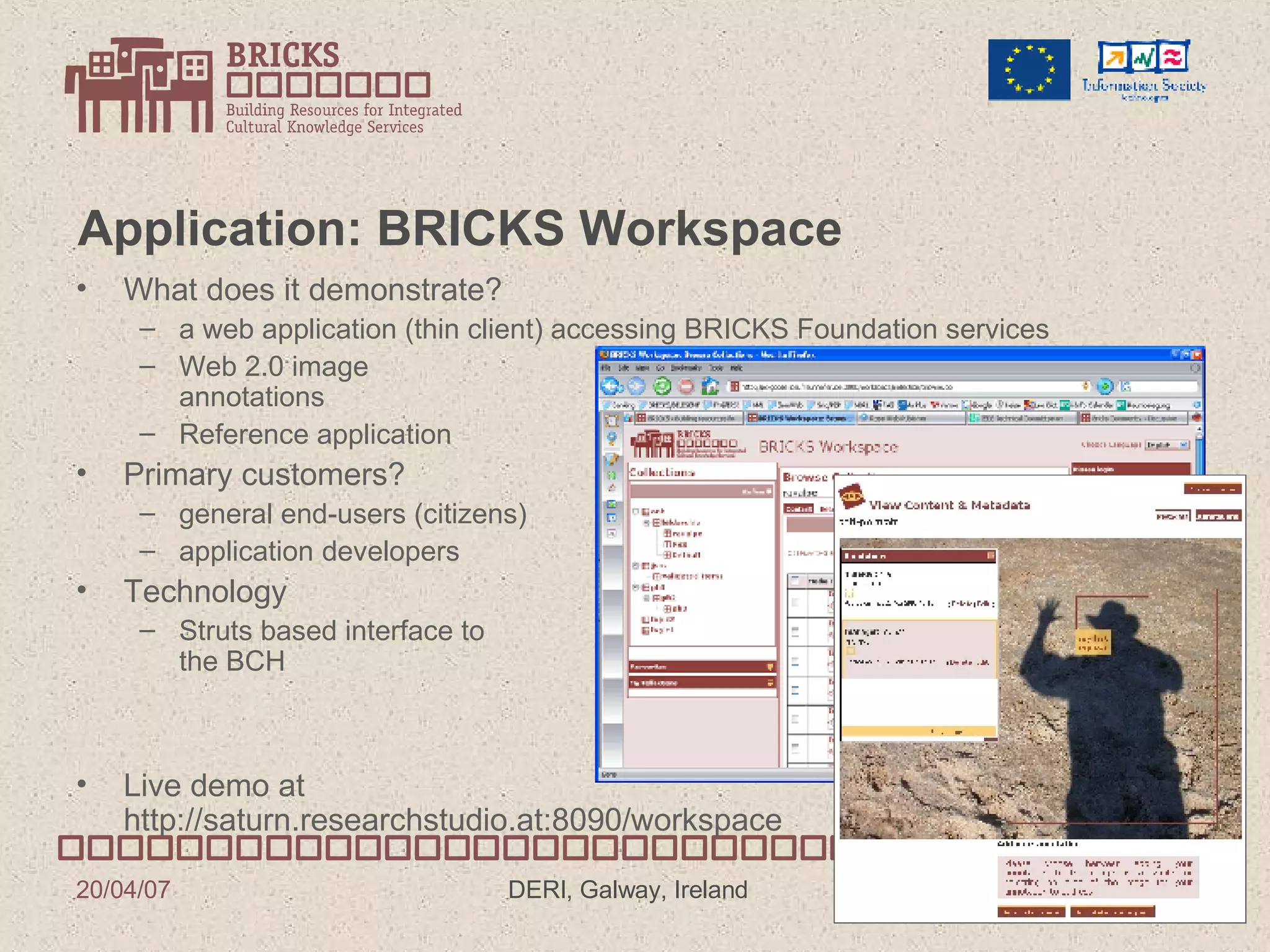
Task: Select the first leaf under the expanded node
Action: click(x=682, y=533)
